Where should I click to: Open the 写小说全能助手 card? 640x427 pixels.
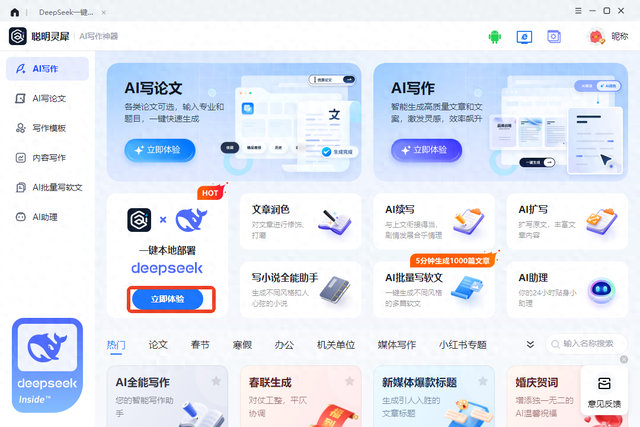pyautogui.click(x=300, y=289)
